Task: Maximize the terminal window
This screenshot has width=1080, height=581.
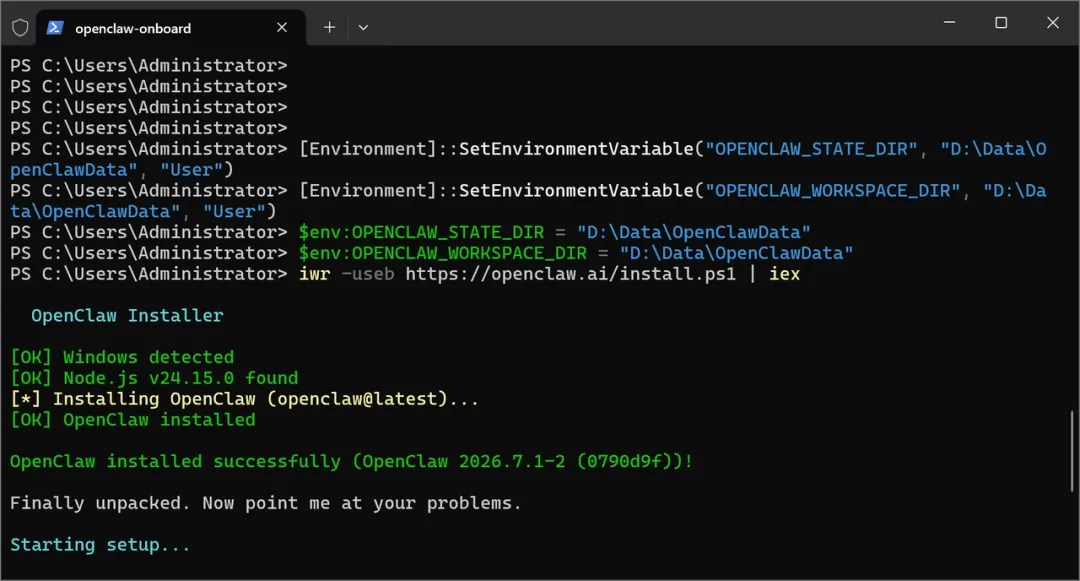Action: coord(1001,22)
